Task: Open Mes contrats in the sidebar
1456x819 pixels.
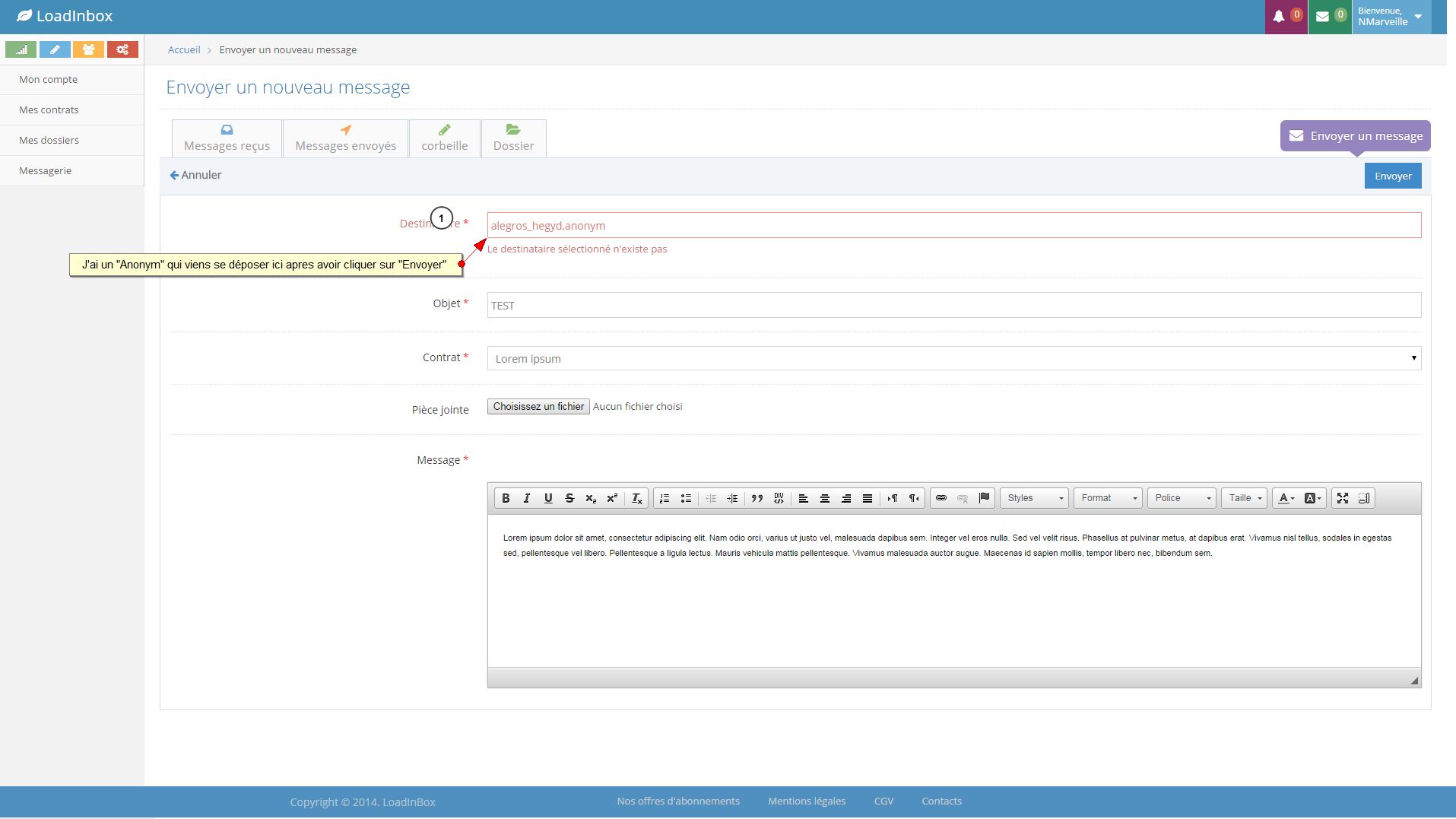Action: coord(72,110)
